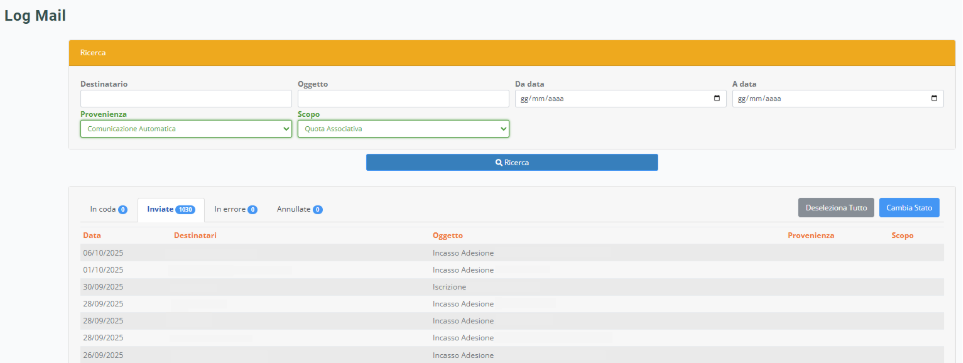Click the Scopo column header
The image size is (963, 363).
tap(902, 235)
